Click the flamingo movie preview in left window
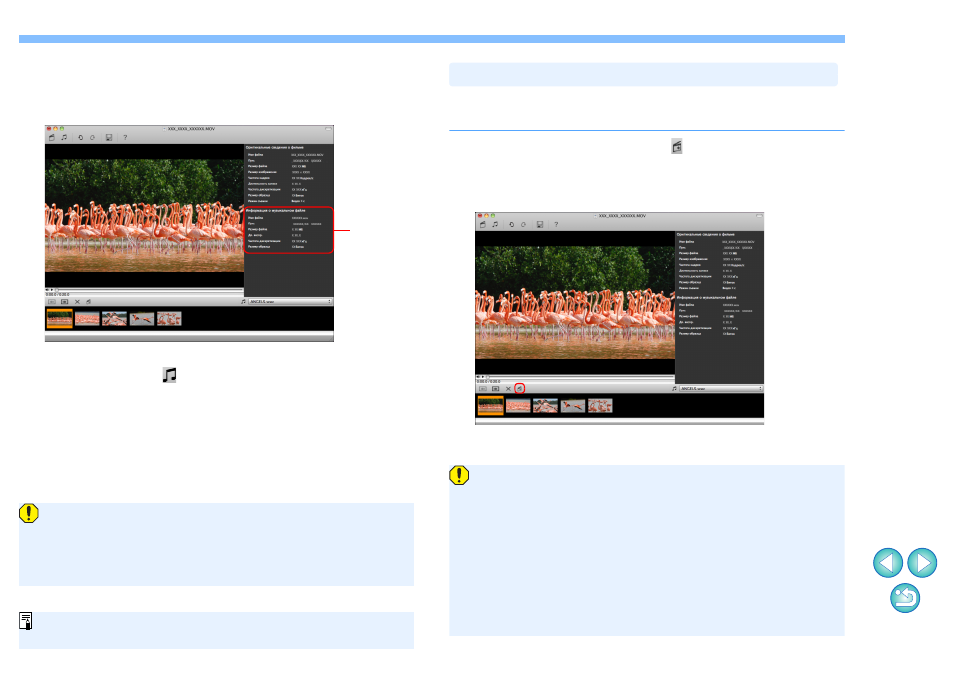The width and height of the screenshot is (954, 674). 144,215
